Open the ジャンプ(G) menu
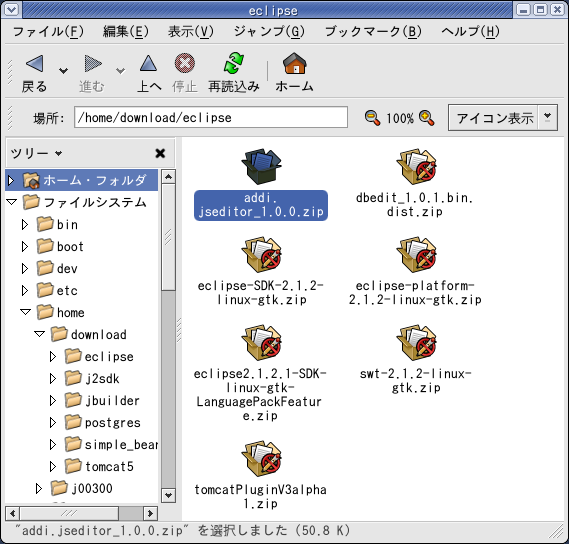The image size is (569, 544). point(269,32)
